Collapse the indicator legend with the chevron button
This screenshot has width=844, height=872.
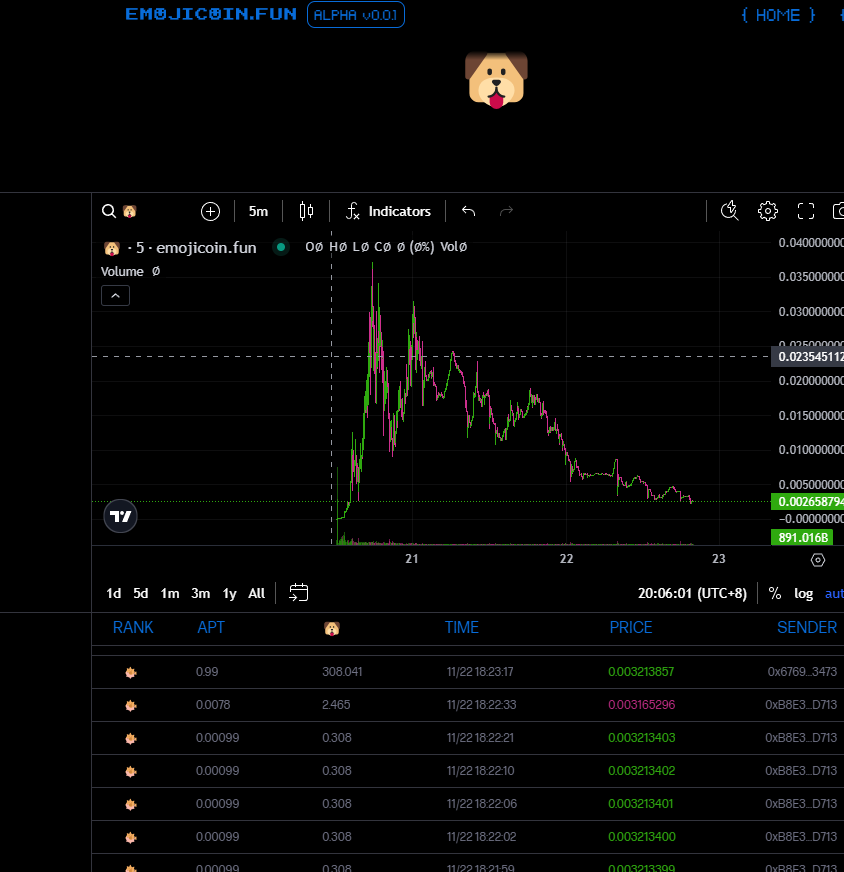pyautogui.click(x=116, y=295)
